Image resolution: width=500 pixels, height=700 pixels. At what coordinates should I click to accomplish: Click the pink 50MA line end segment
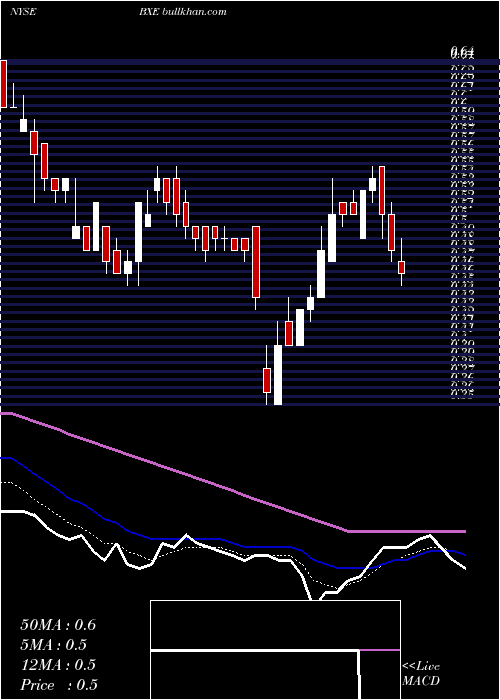(406, 531)
